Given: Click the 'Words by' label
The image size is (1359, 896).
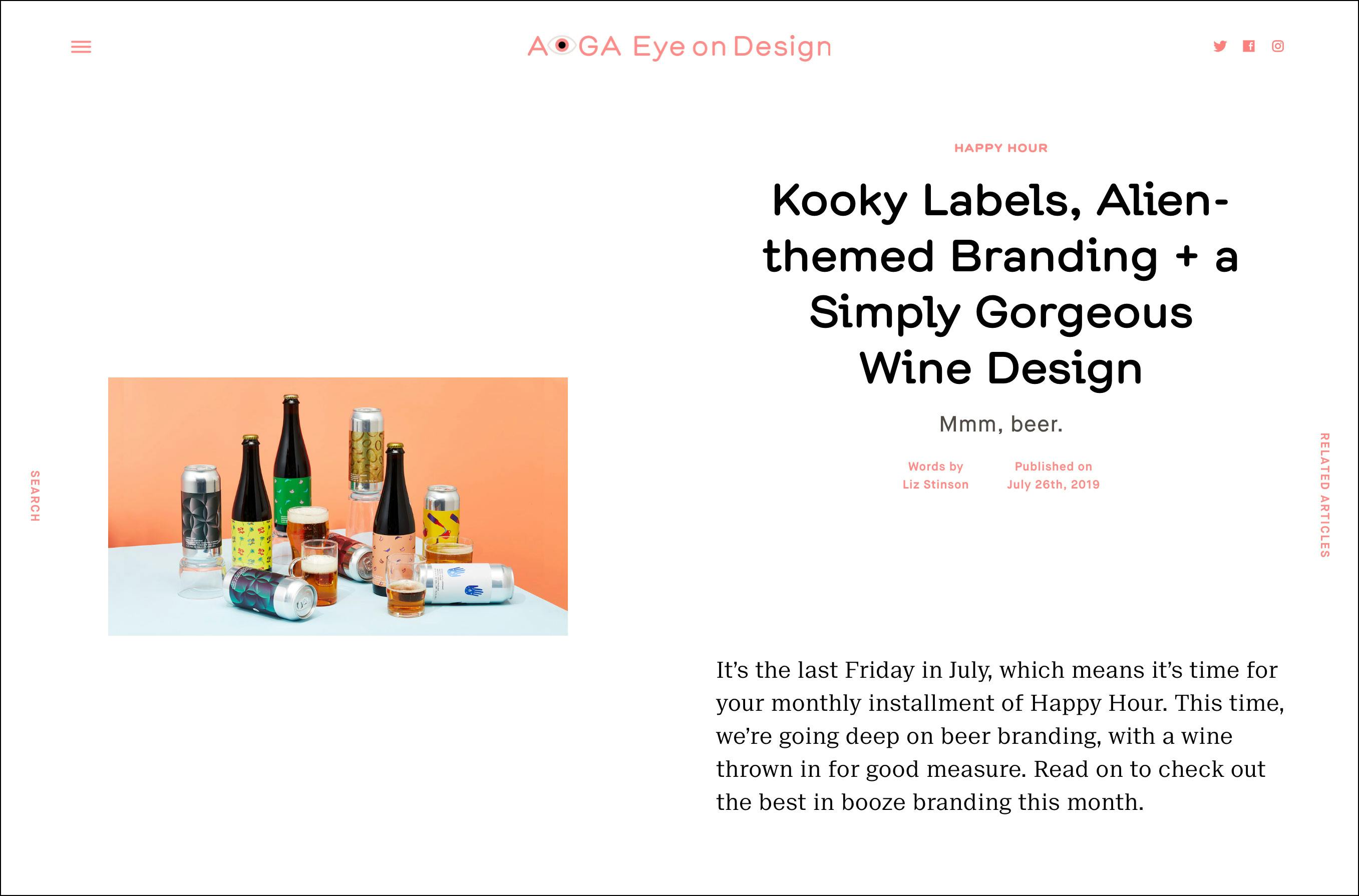Looking at the screenshot, I should 935,467.
